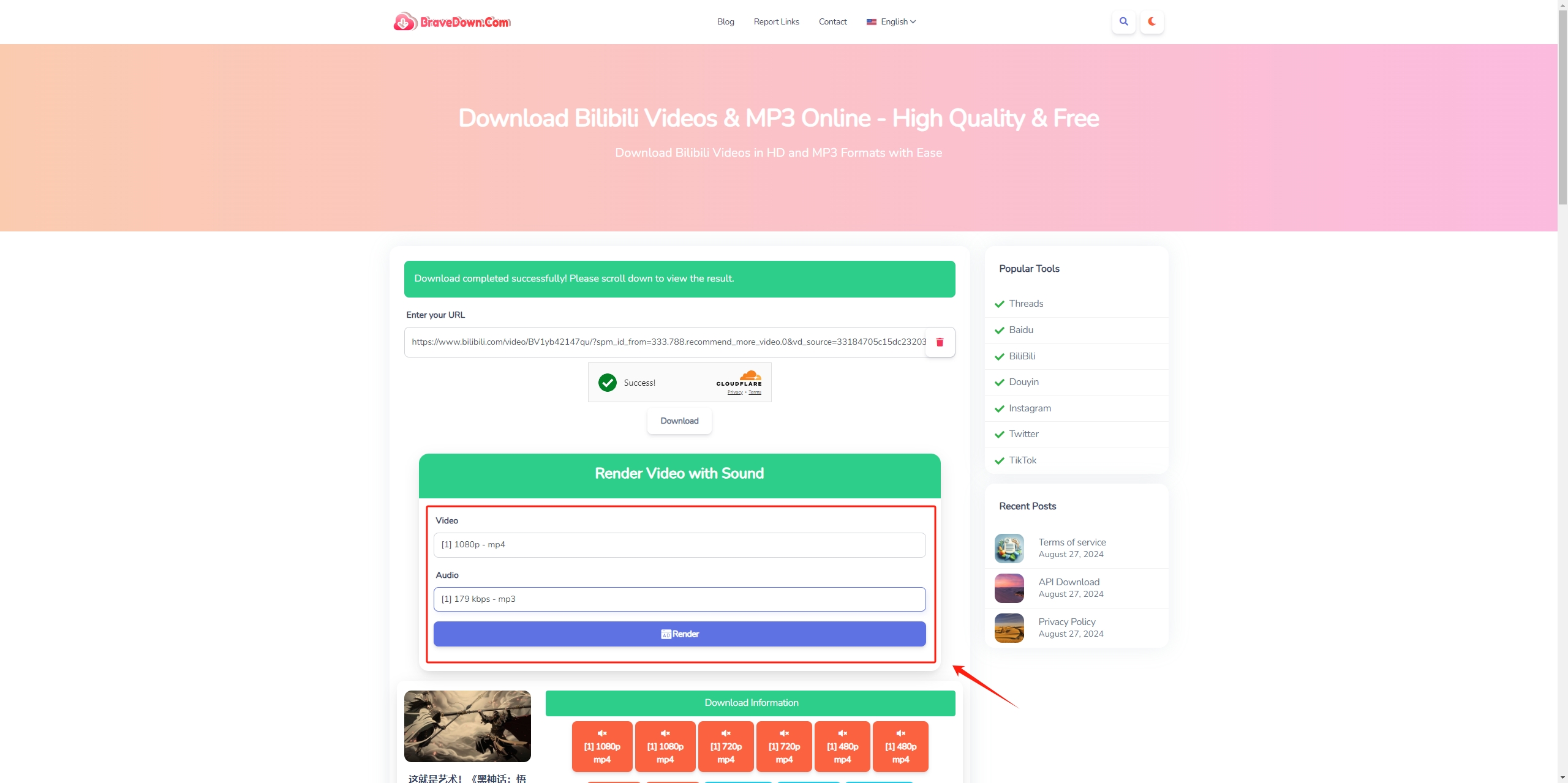Expand the English language selector
Screen dimensions: 1568x783
pyautogui.click(x=891, y=21)
